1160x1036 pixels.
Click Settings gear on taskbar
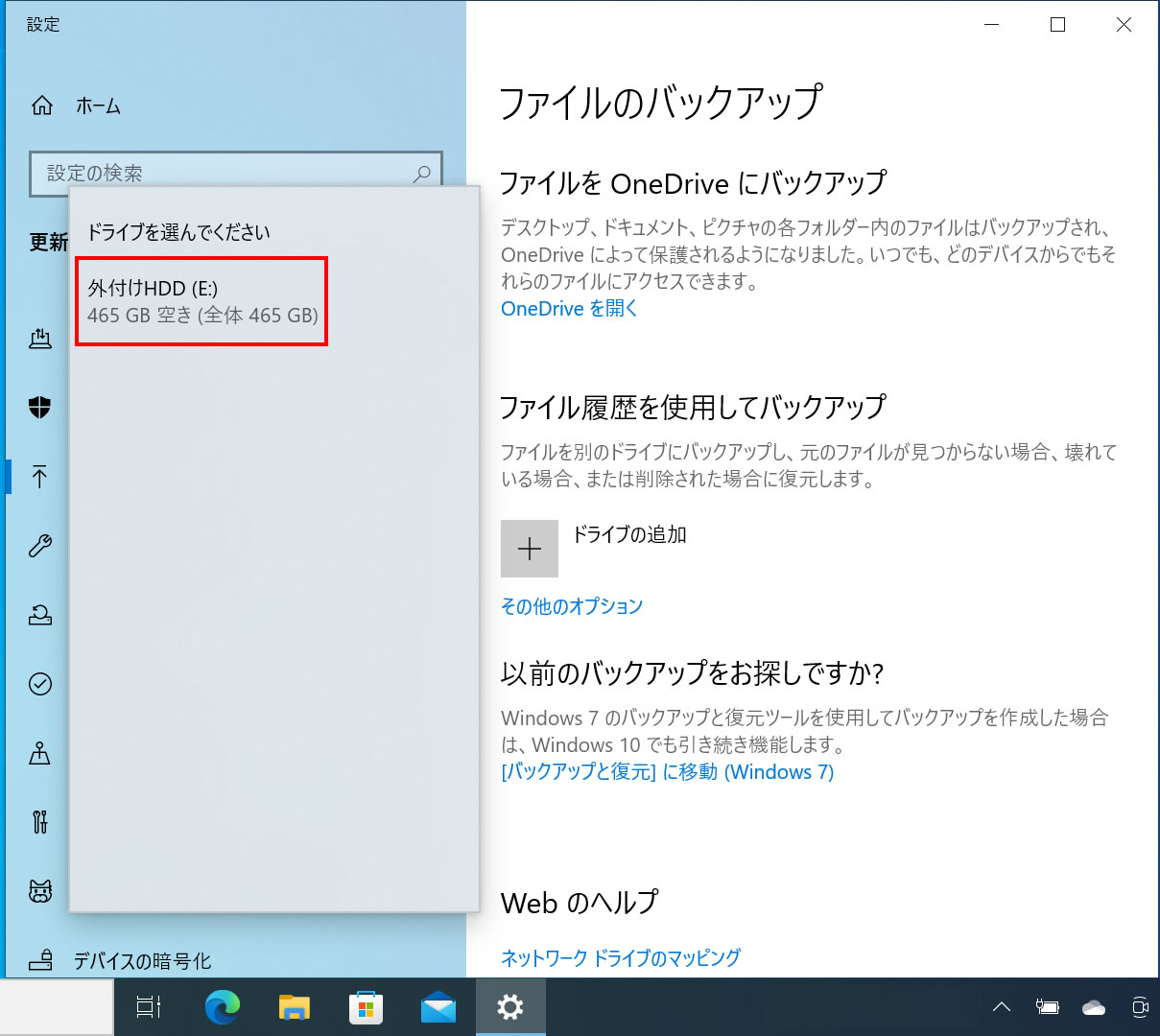[510, 1007]
